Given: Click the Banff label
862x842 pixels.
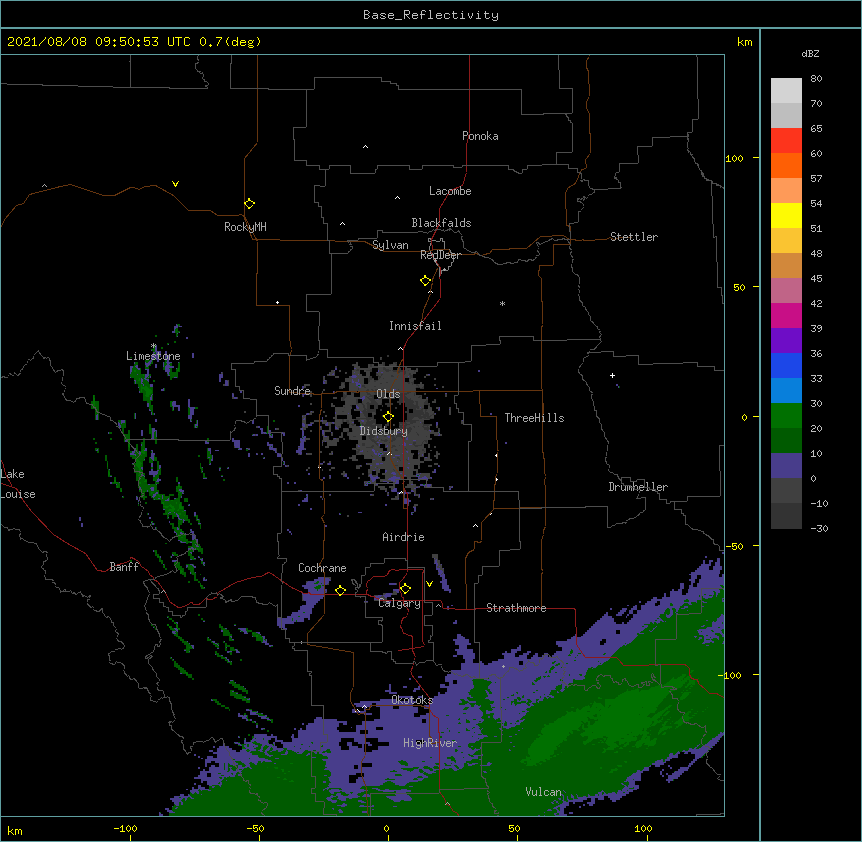Looking at the screenshot, I should (124, 567).
